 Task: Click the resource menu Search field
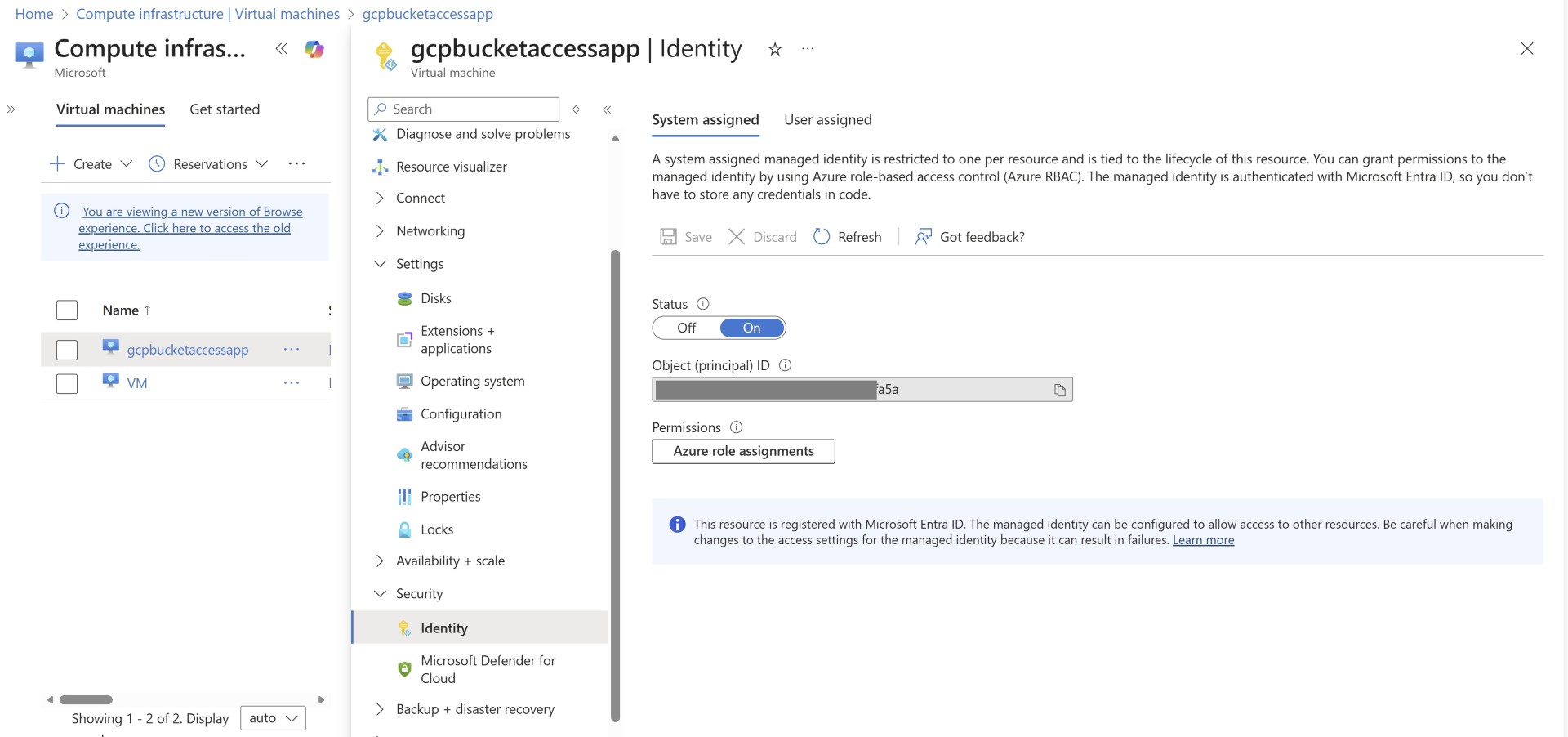463,109
